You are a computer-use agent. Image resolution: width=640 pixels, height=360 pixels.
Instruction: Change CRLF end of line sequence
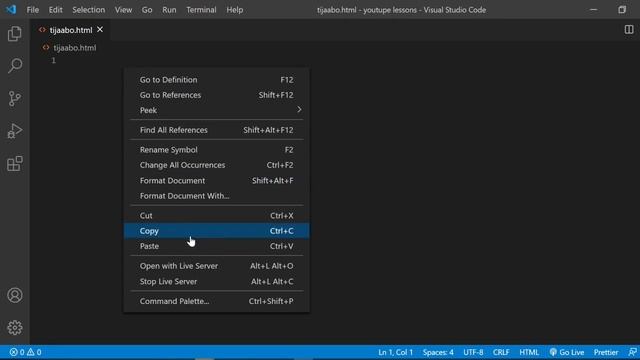[501, 352]
